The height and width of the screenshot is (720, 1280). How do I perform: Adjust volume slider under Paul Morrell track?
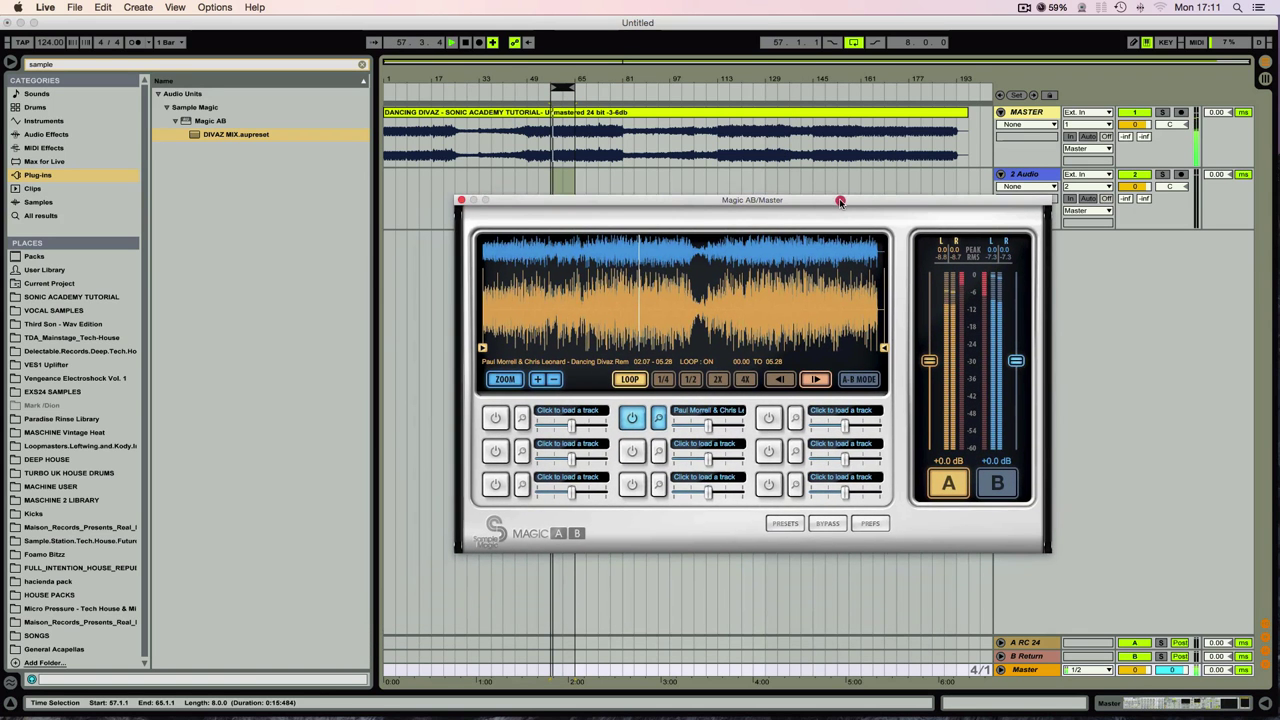pyautogui.click(x=708, y=426)
